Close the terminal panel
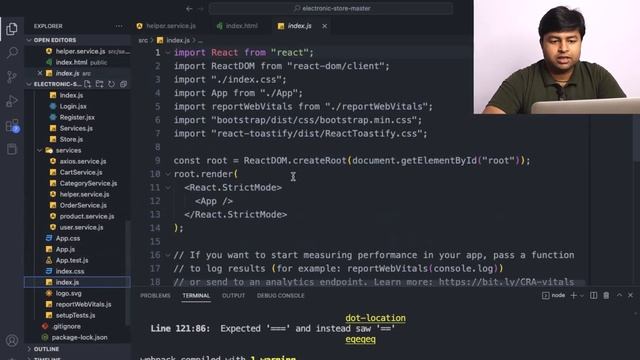 [x=631, y=295]
